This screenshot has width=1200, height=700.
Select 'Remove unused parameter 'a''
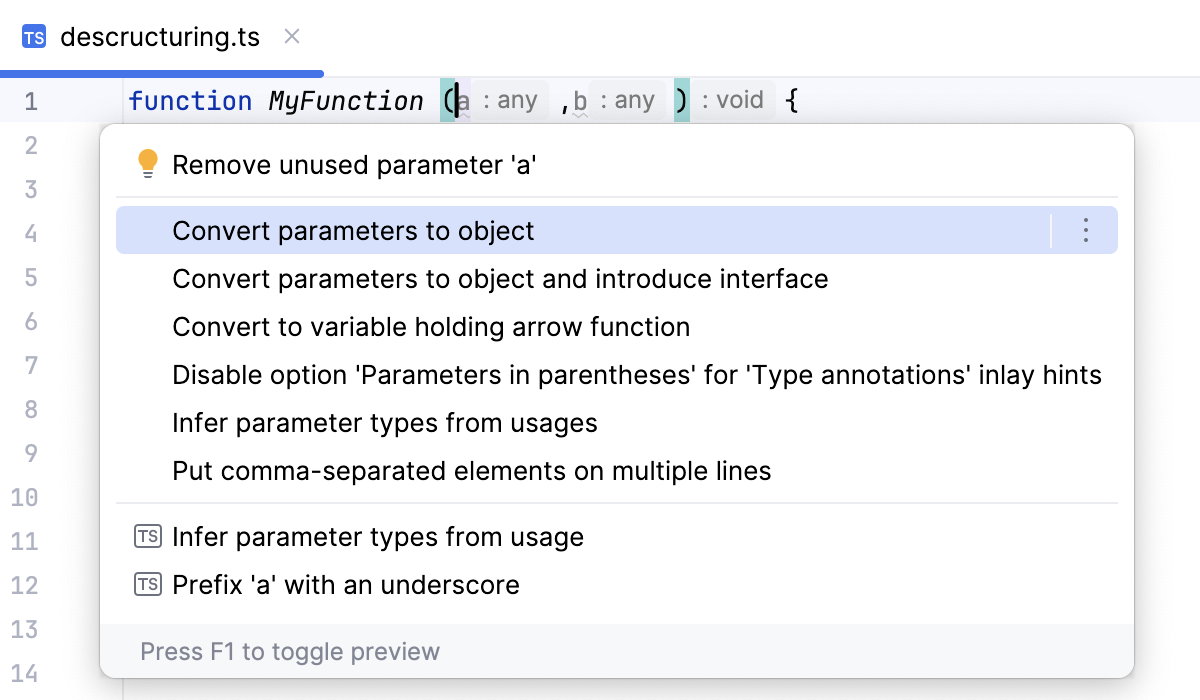click(x=353, y=162)
